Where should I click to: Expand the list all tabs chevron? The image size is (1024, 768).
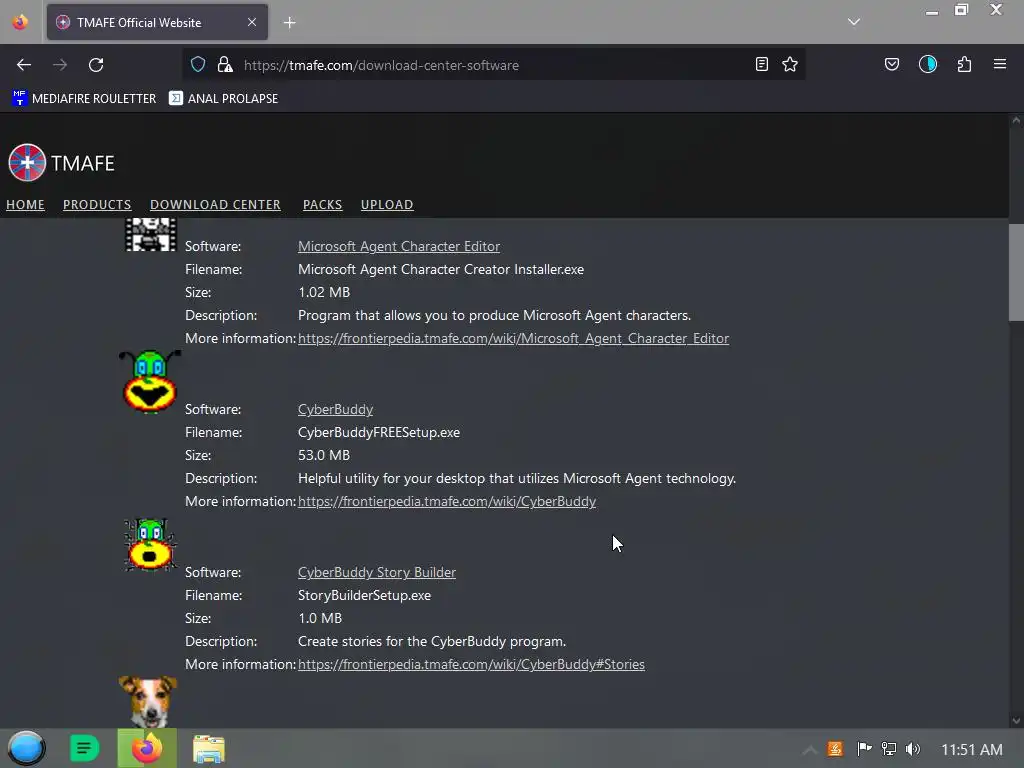point(854,22)
